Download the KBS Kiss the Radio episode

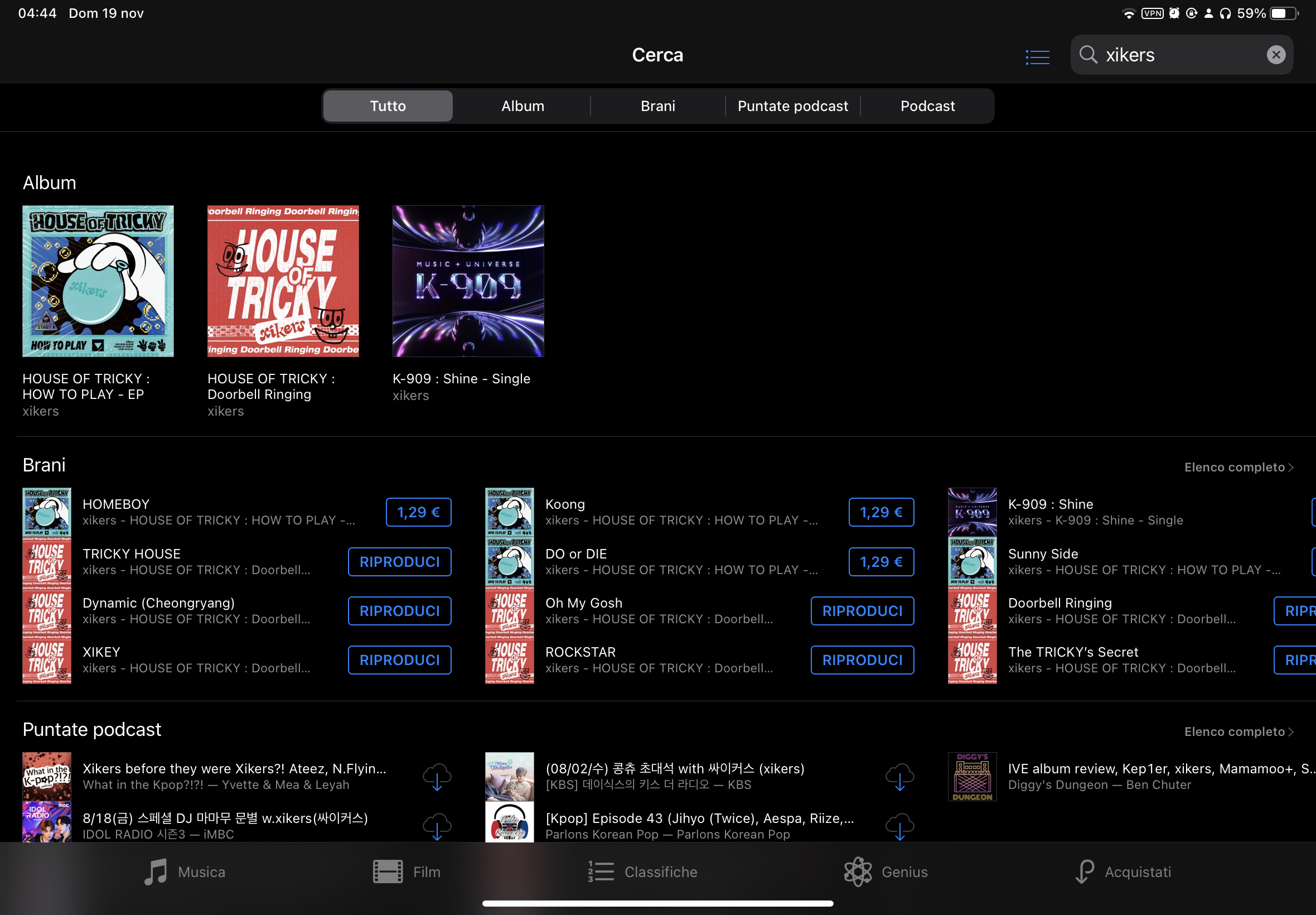(x=899, y=776)
